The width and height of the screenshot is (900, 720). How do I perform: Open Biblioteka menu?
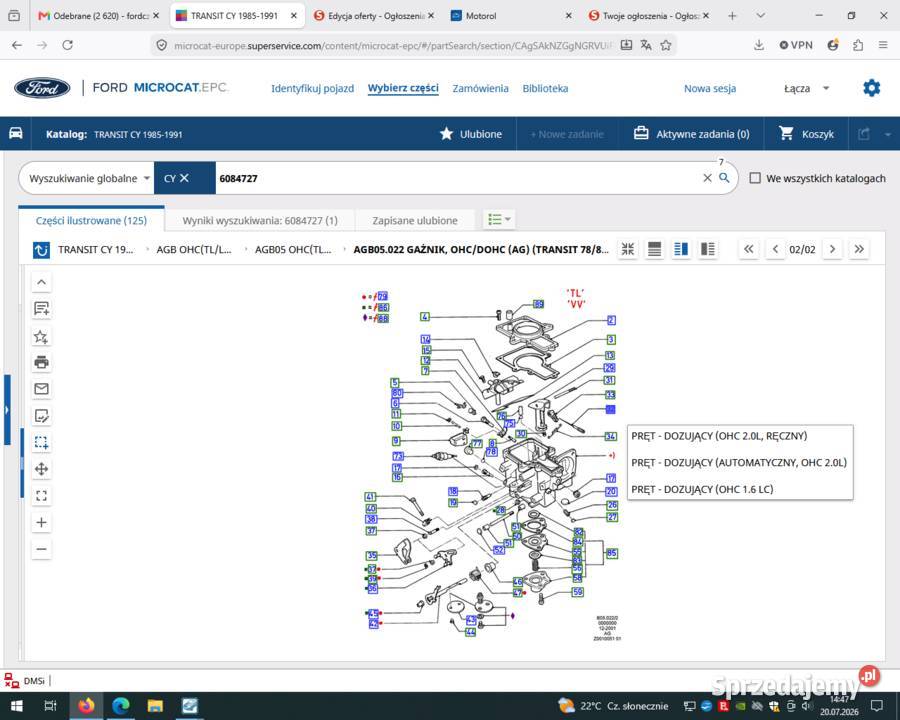(545, 88)
